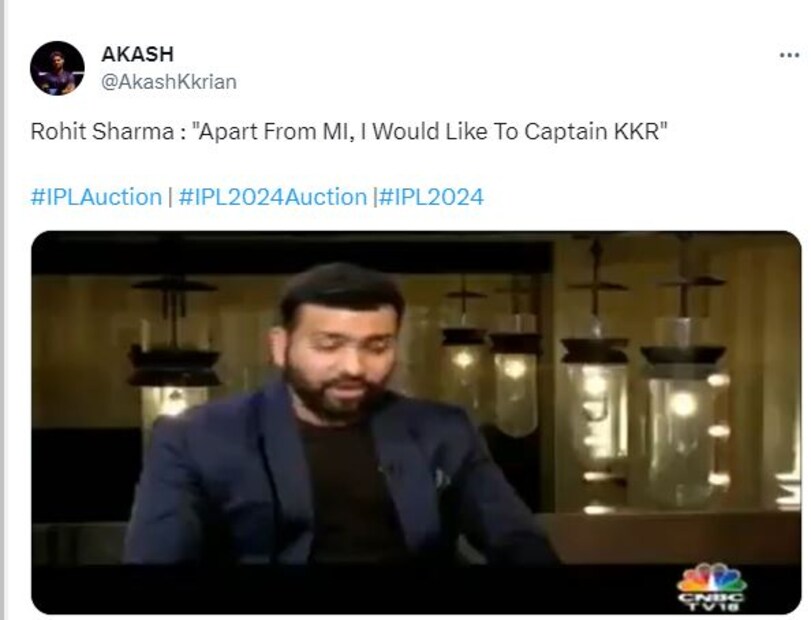
Task: Open the AKASH display name profile link
Action: (138, 54)
